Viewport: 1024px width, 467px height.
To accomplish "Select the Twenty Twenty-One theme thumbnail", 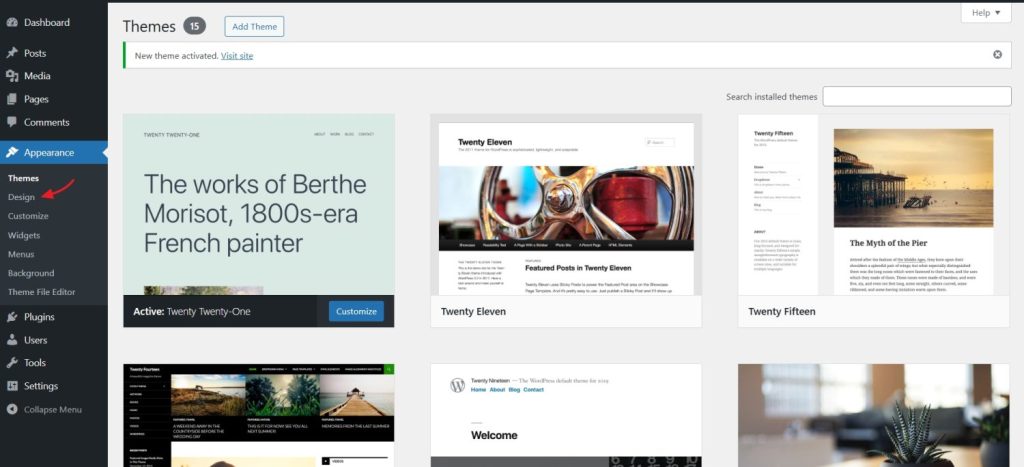I will [259, 204].
